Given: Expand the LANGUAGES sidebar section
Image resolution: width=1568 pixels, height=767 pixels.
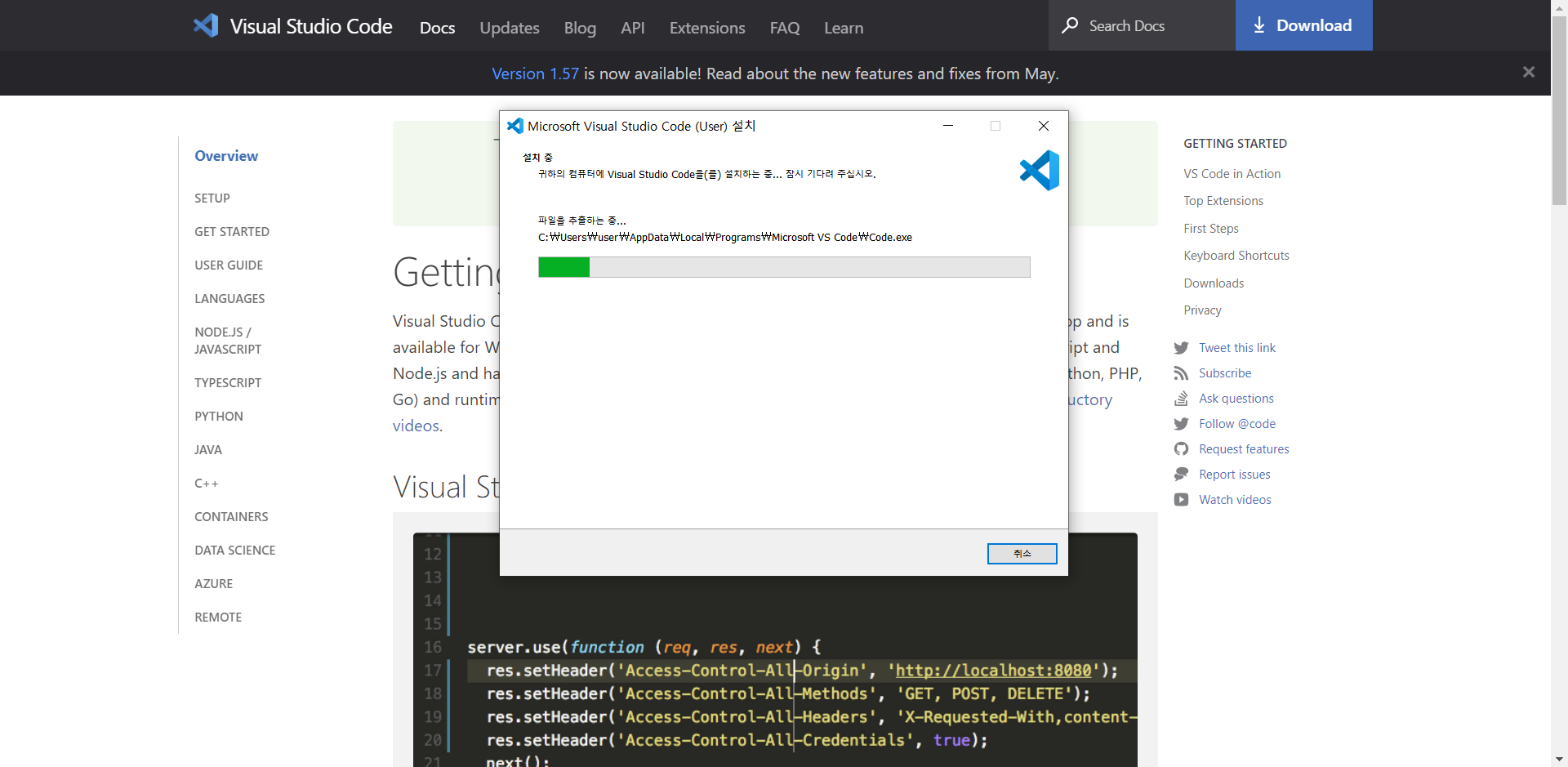Looking at the screenshot, I should pyautogui.click(x=229, y=299).
